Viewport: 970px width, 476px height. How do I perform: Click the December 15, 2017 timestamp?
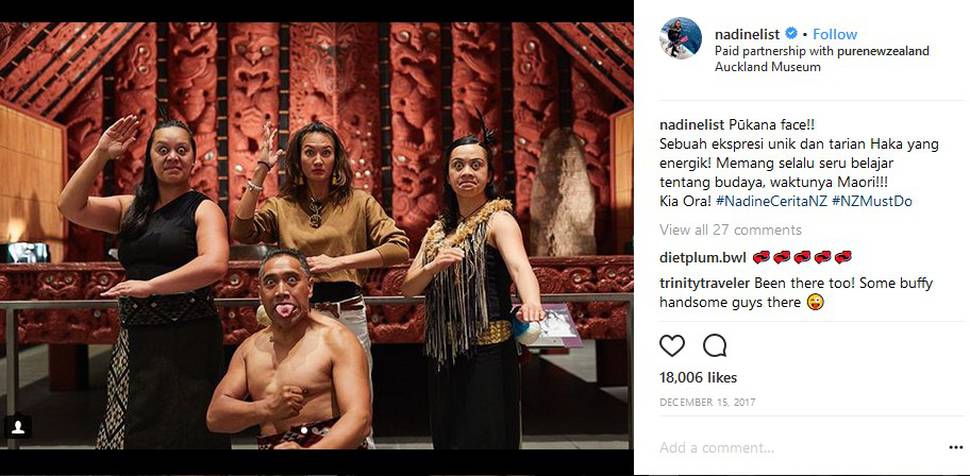pyautogui.click(x=707, y=402)
